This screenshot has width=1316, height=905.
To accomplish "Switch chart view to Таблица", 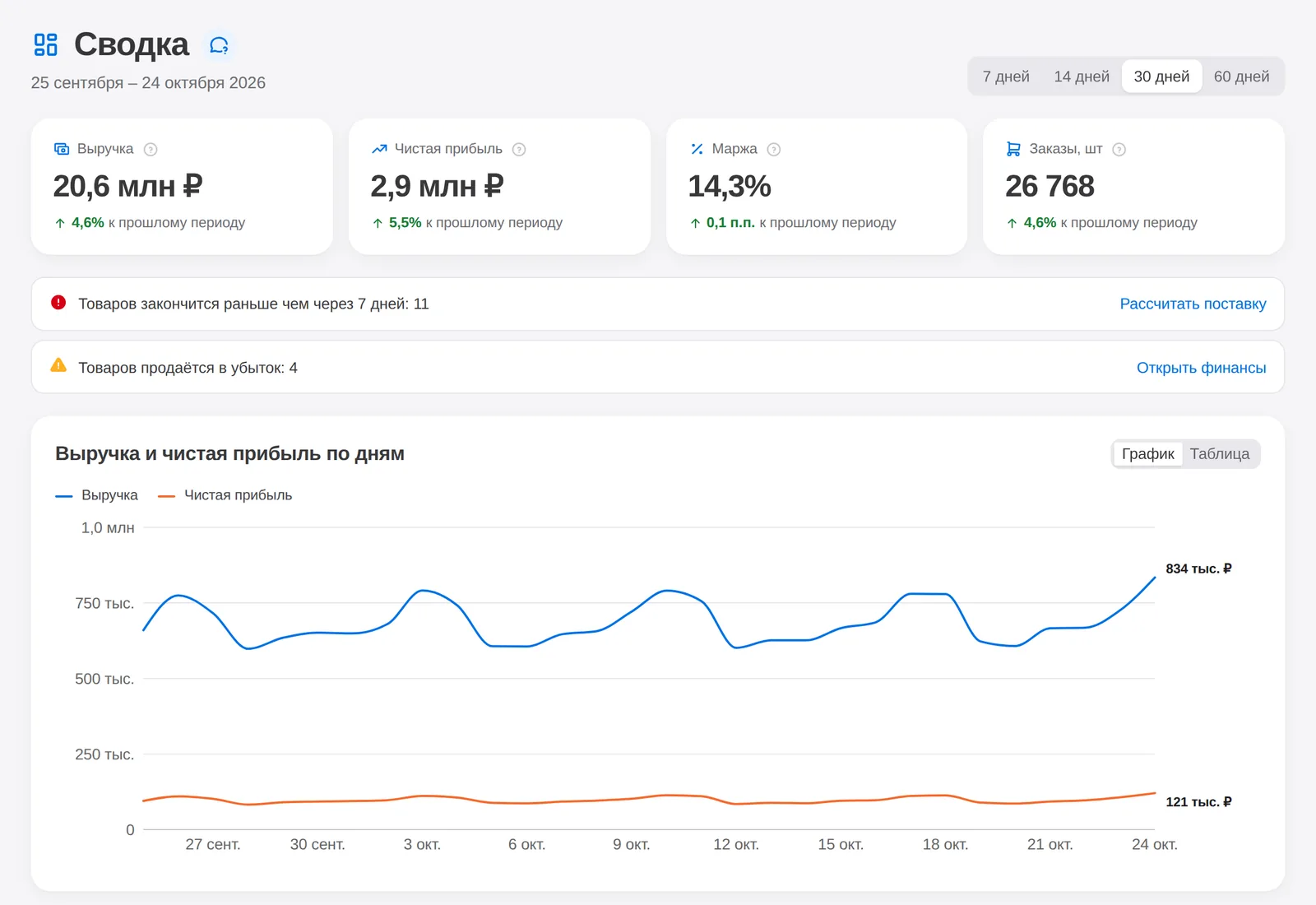I will (1220, 454).
